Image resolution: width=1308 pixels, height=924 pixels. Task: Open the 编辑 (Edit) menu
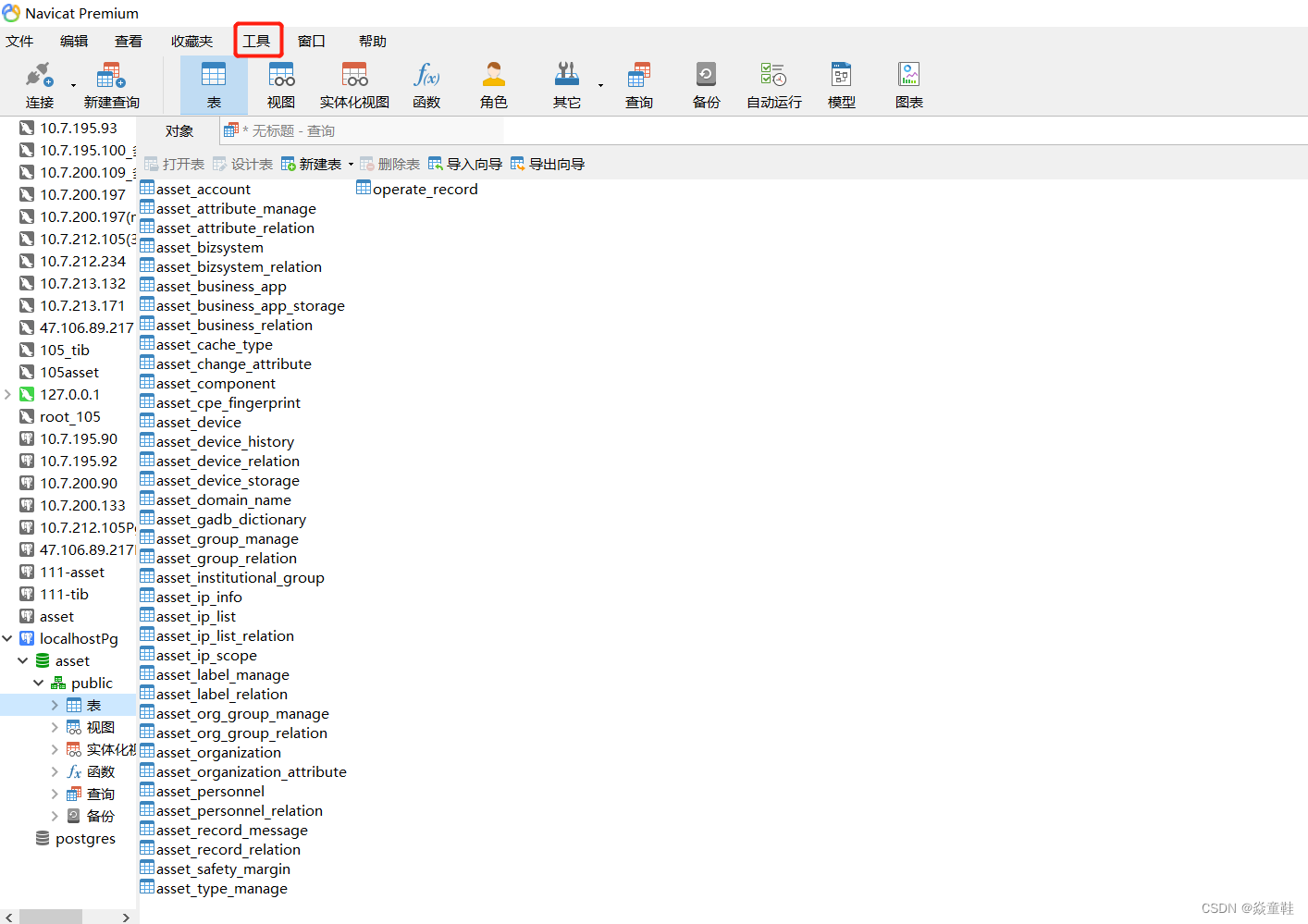coord(74,41)
